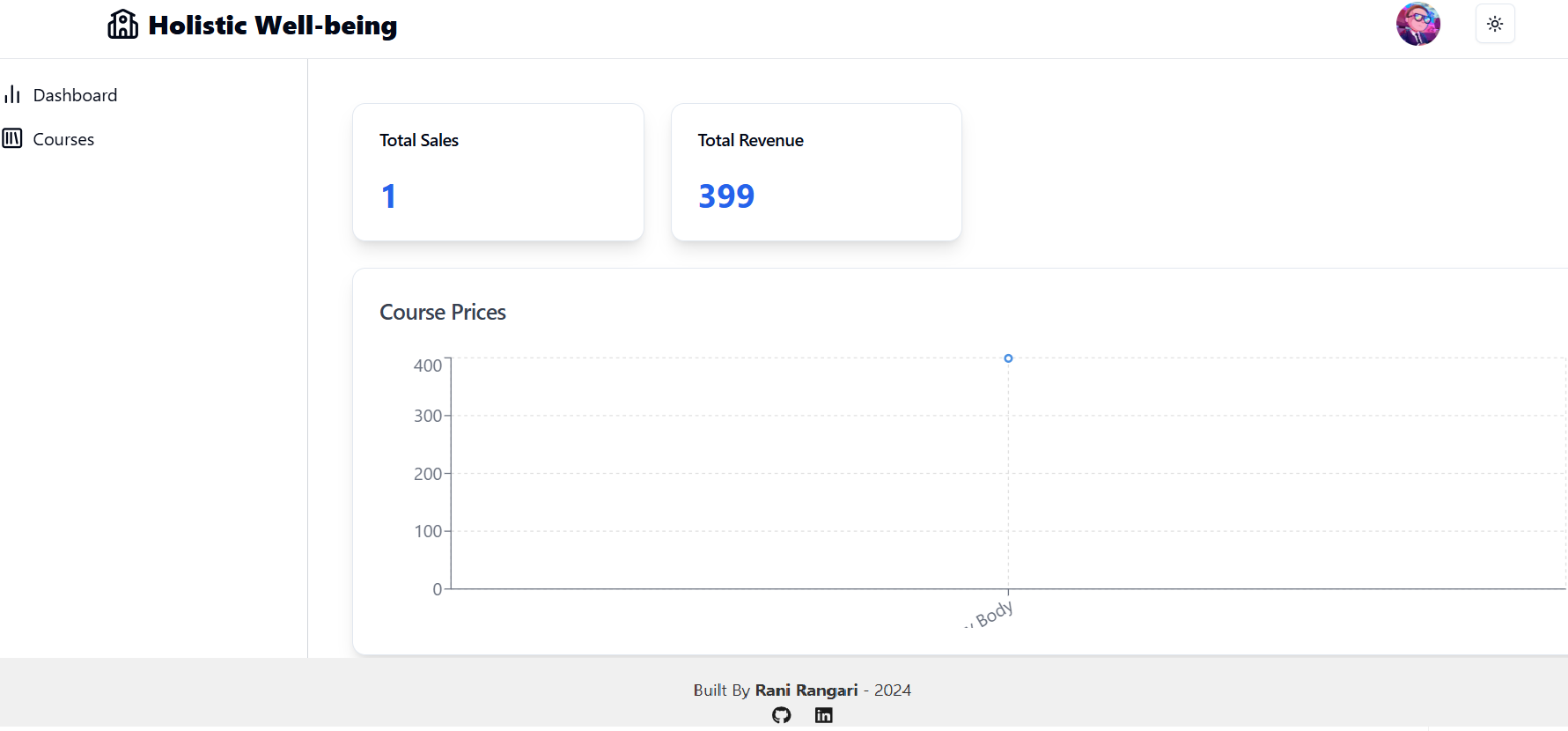Click the 200 y-axis label

click(428, 474)
